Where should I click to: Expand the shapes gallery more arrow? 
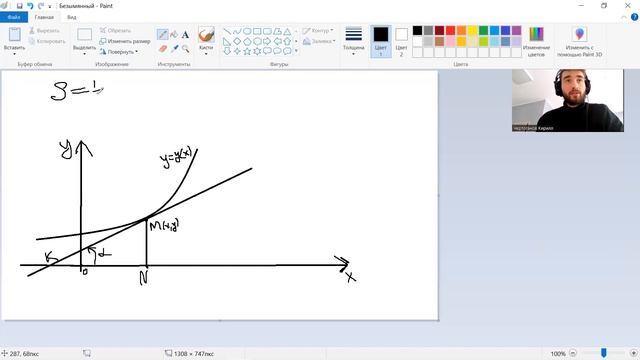[296, 51]
